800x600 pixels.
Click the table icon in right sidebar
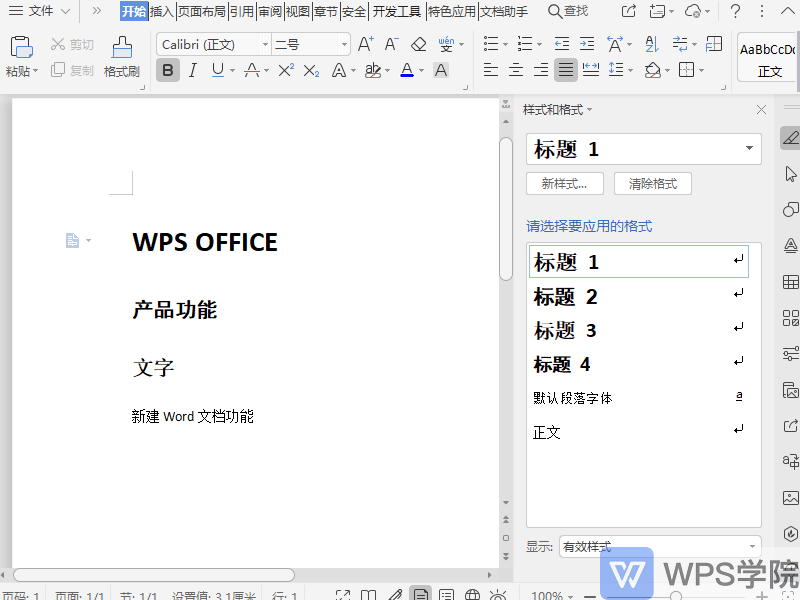coord(790,282)
